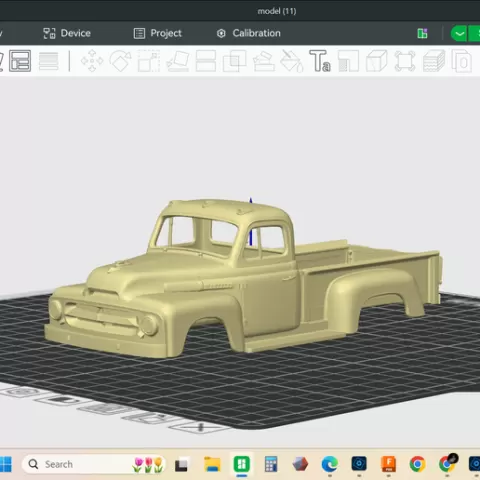Launch Microsoft Edge from the taskbar

pyautogui.click(x=330, y=464)
